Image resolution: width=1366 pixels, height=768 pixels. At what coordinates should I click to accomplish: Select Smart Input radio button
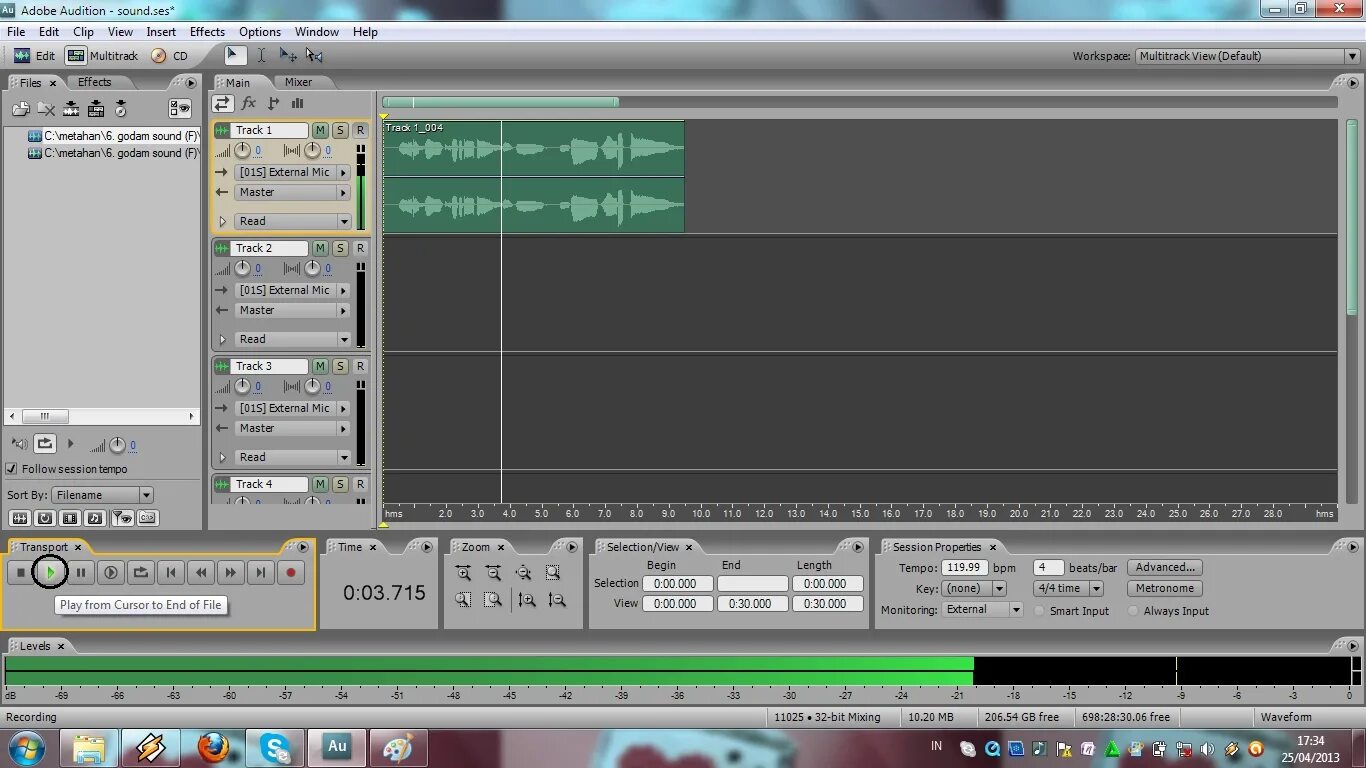click(1040, 611)
